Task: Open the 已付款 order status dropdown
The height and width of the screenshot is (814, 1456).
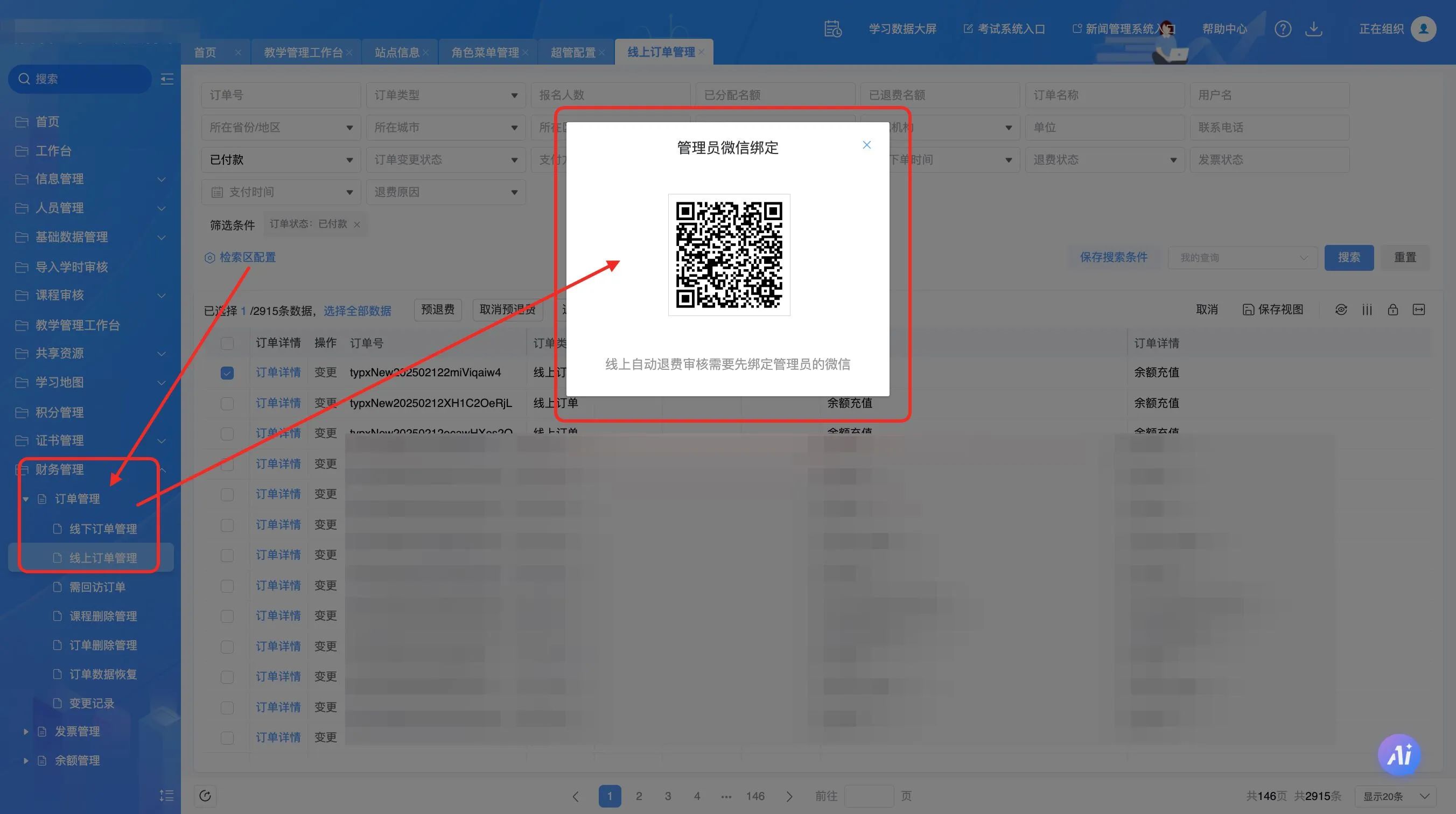Action: click(x=281, y=160)
